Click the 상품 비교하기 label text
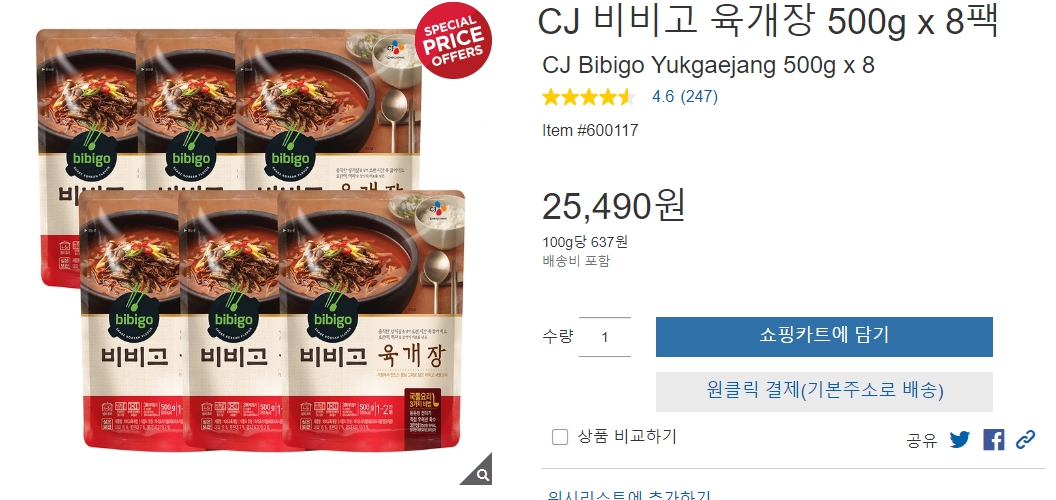 [x=626, y=437]
